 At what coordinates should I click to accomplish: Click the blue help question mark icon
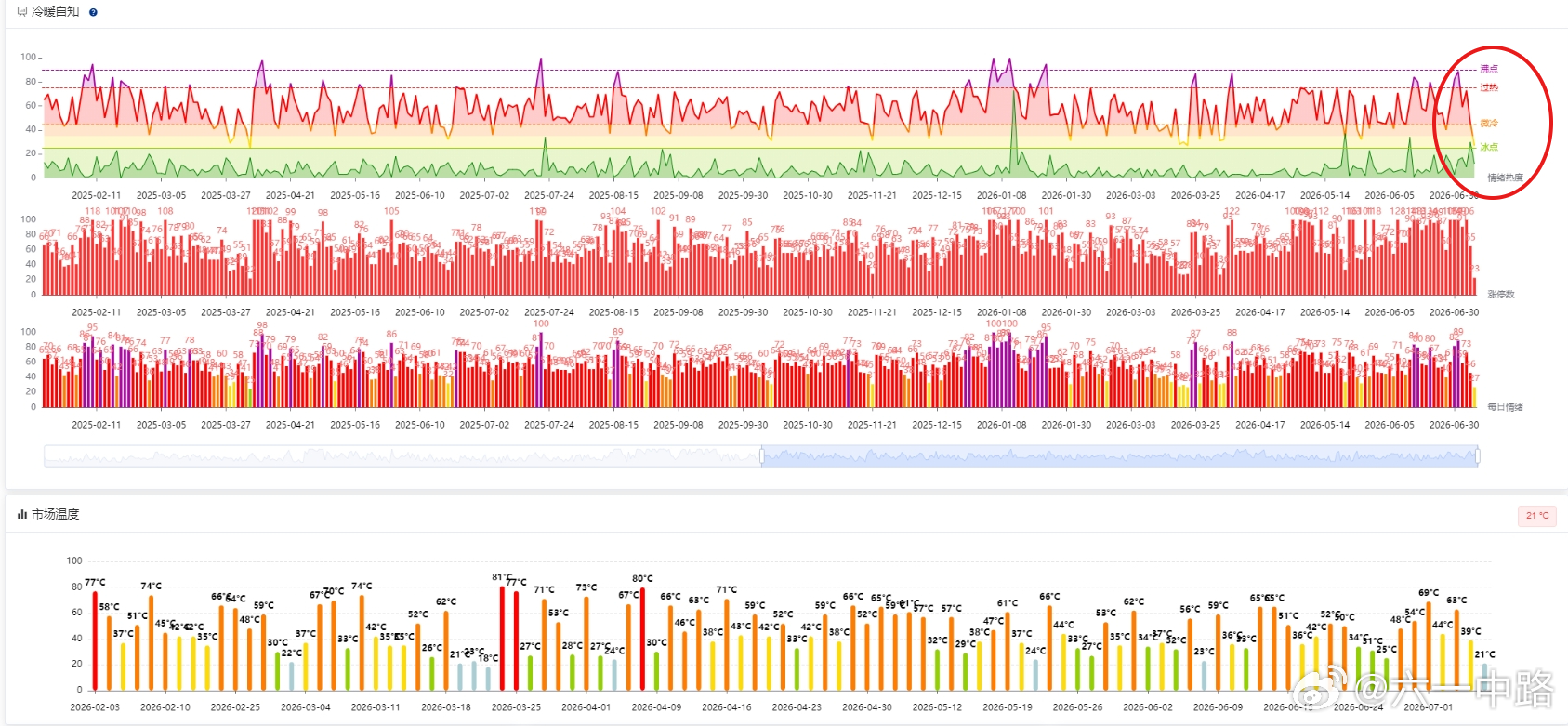(x=93, y=12)
